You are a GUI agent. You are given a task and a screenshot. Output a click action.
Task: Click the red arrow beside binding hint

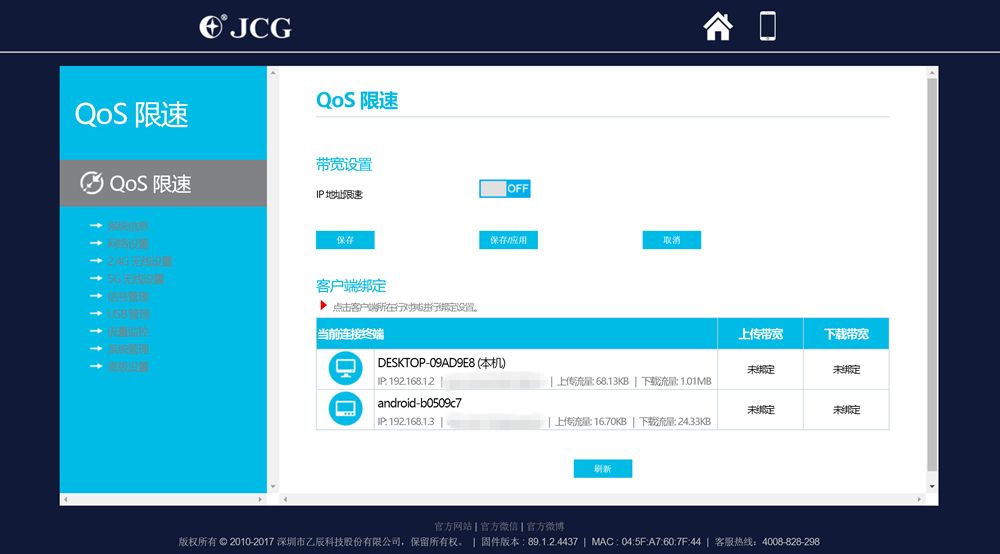pyautogui.click(x=323, y=305)
